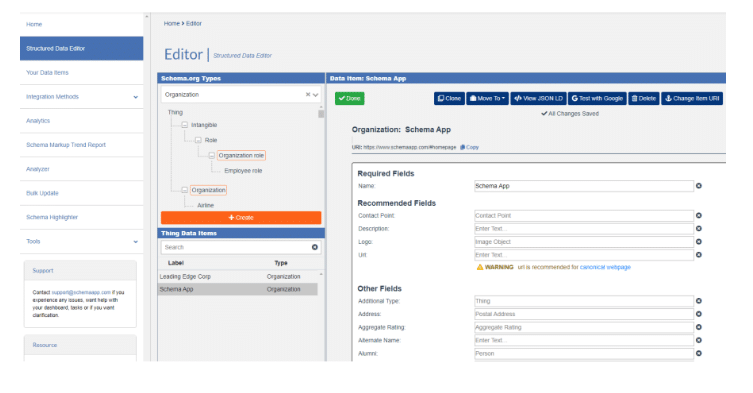The height and width of the screenshot is (393, 753).
Task: Select Thing root in type tree
Action: pyautogui.click(x=175, y=112)
